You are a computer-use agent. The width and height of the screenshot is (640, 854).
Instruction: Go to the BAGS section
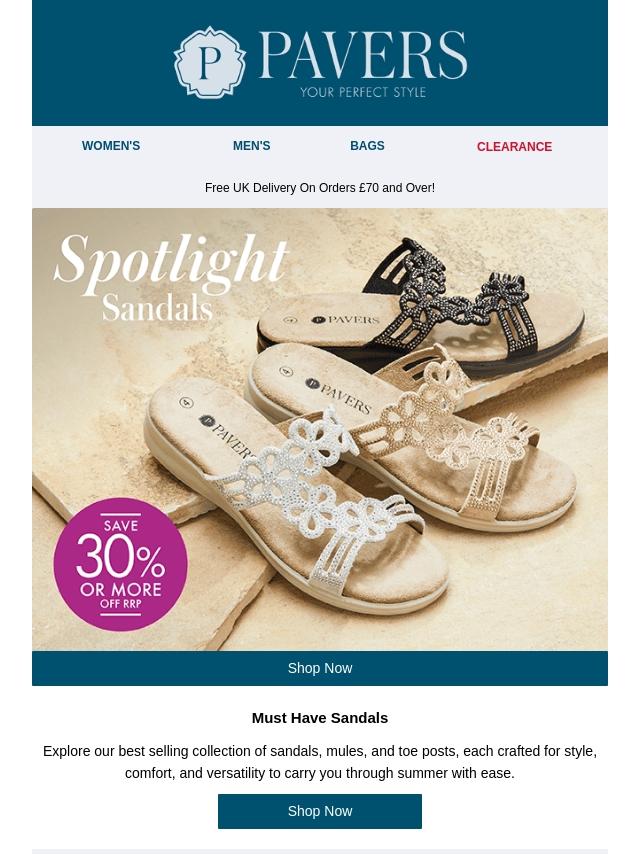pos(367,146)
